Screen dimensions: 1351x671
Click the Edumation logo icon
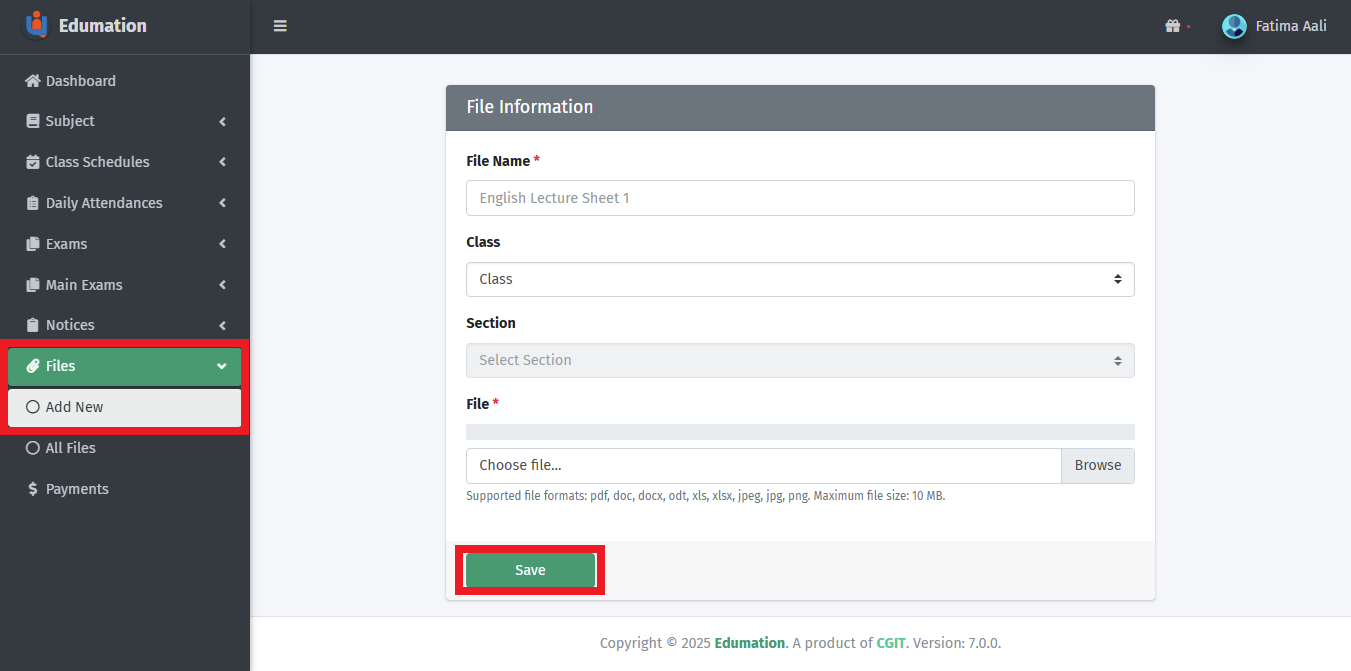(36, 25)
